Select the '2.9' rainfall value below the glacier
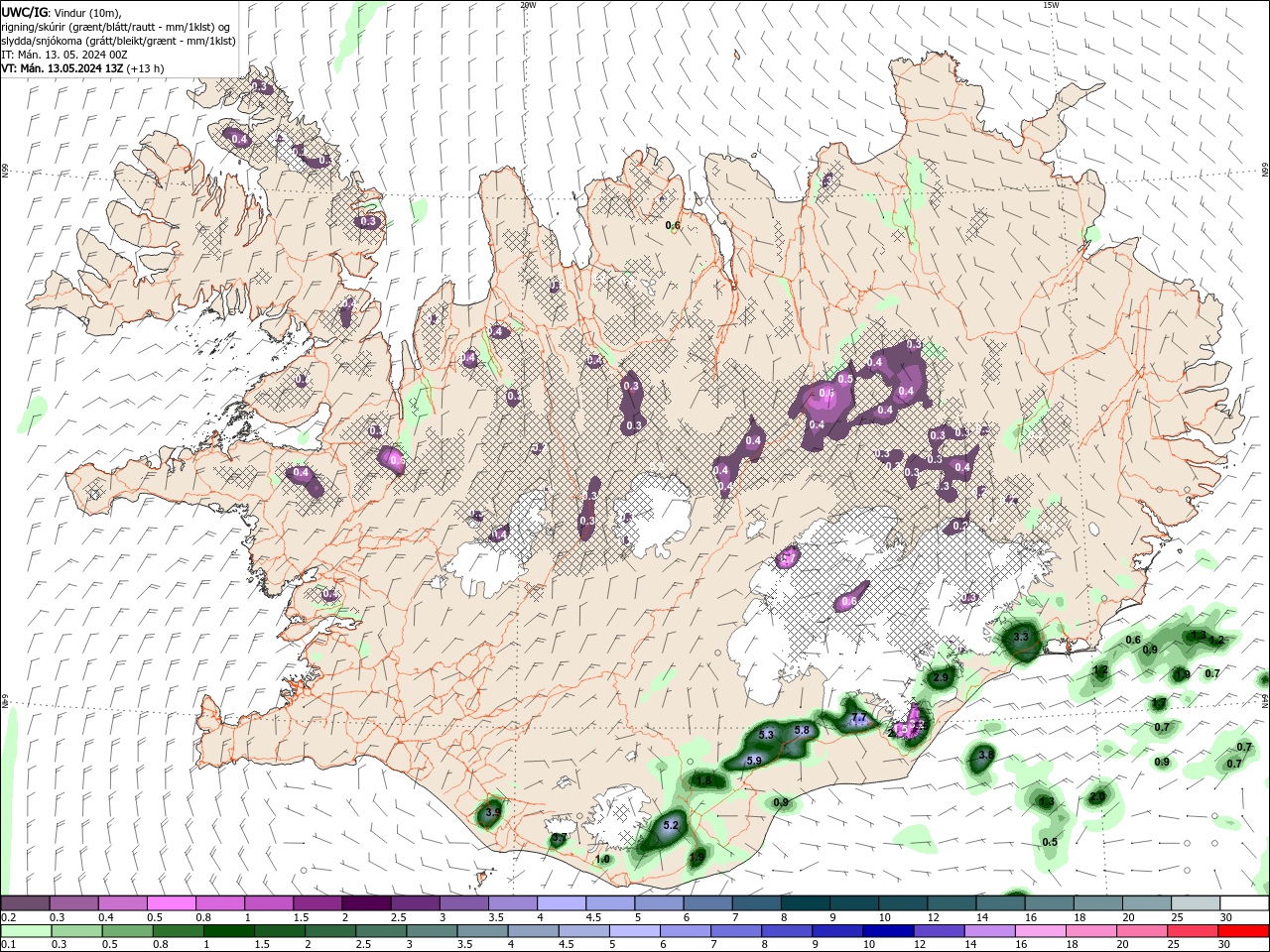 941,678
